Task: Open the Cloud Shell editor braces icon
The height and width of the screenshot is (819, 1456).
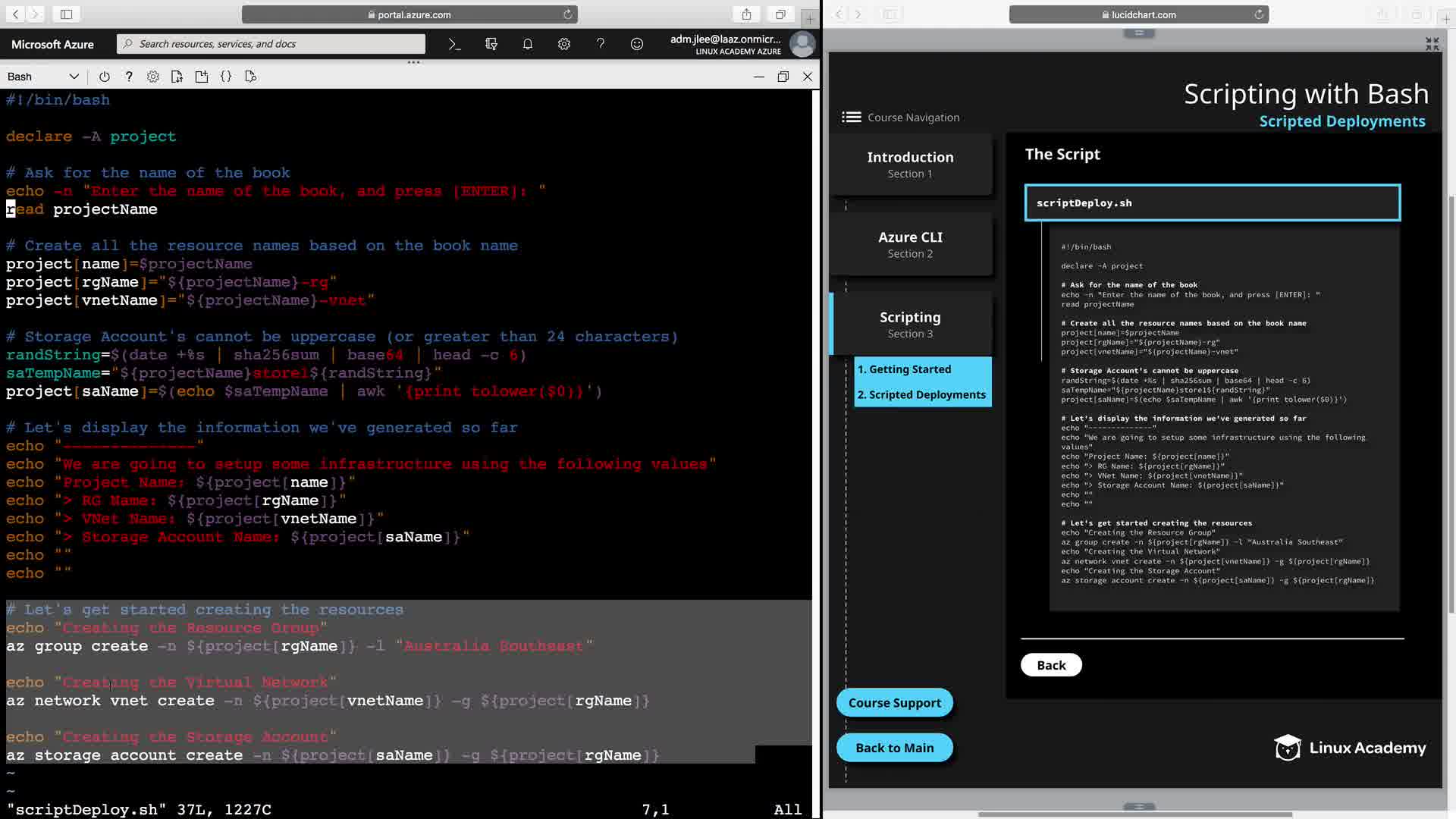Action: 226,77
